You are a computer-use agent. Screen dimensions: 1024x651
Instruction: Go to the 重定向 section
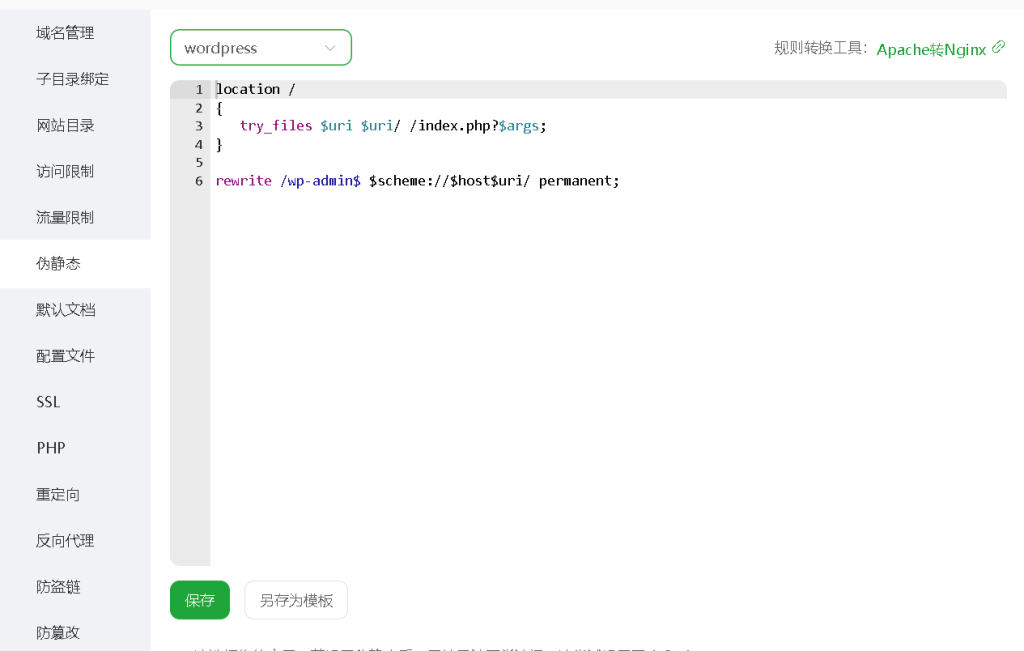[x=58, y=495]
